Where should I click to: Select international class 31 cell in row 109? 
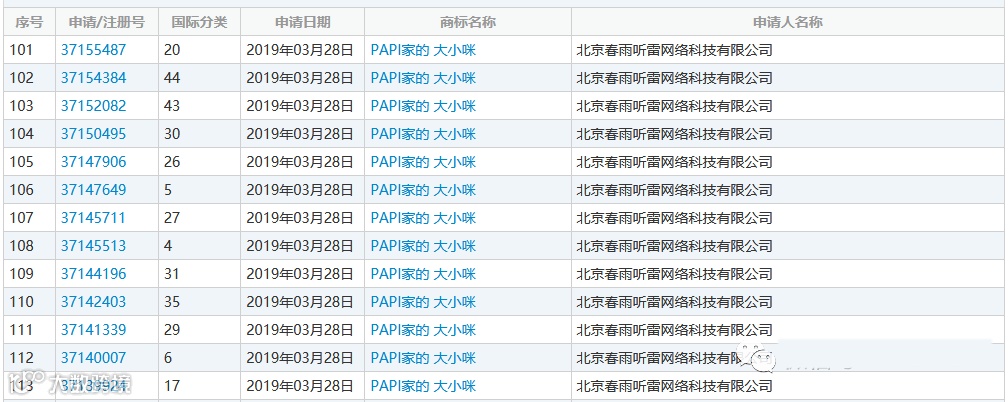(x=199, y=274)
